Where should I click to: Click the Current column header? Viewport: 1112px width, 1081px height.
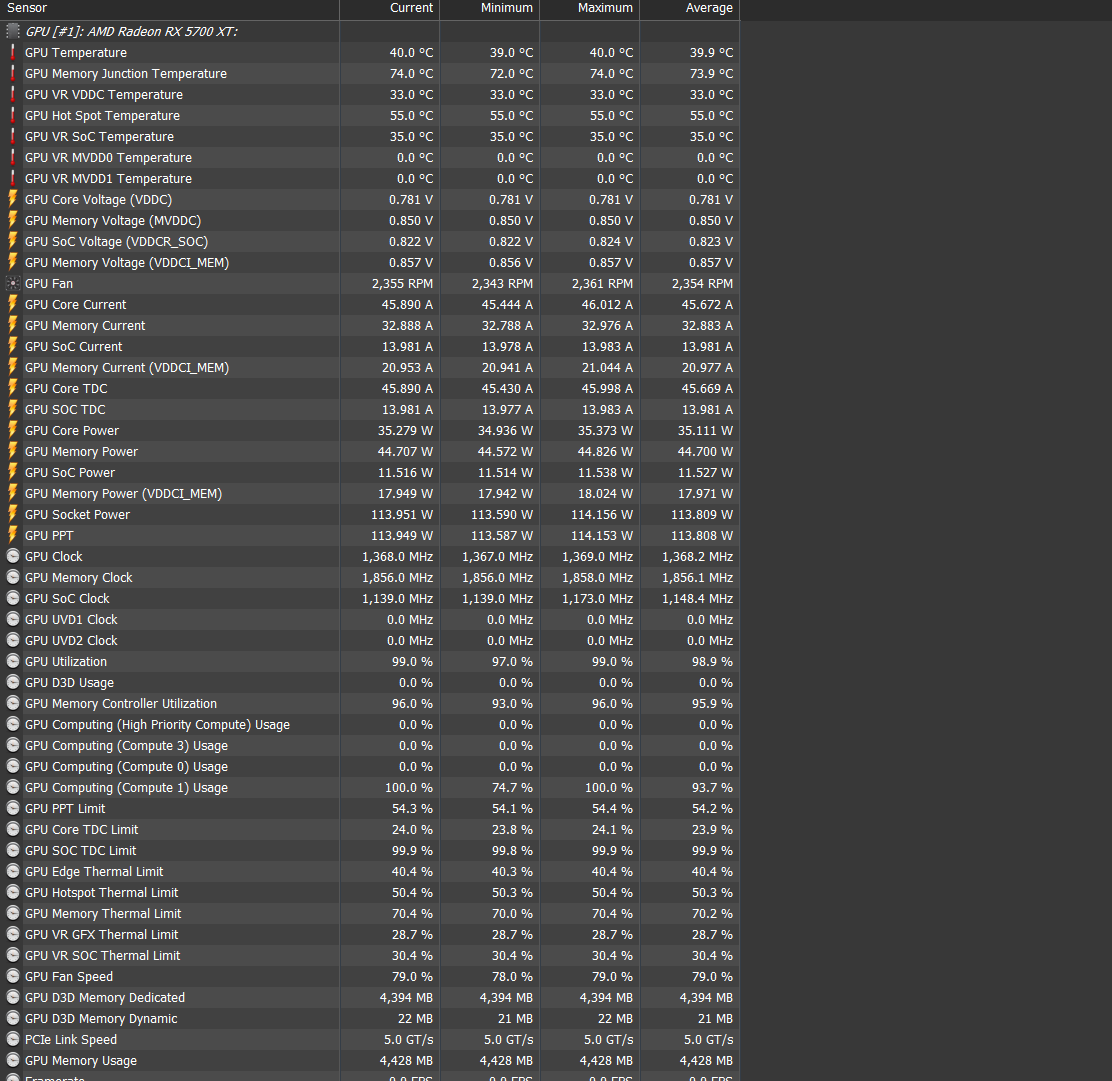(389, 9)
